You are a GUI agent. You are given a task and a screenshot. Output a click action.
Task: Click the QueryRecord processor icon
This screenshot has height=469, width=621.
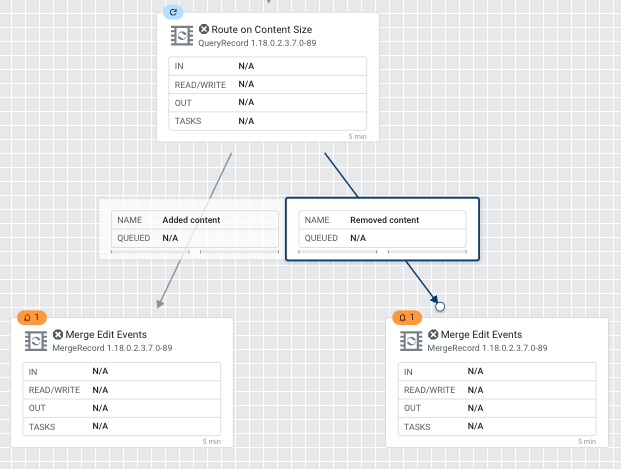(181, 36)
